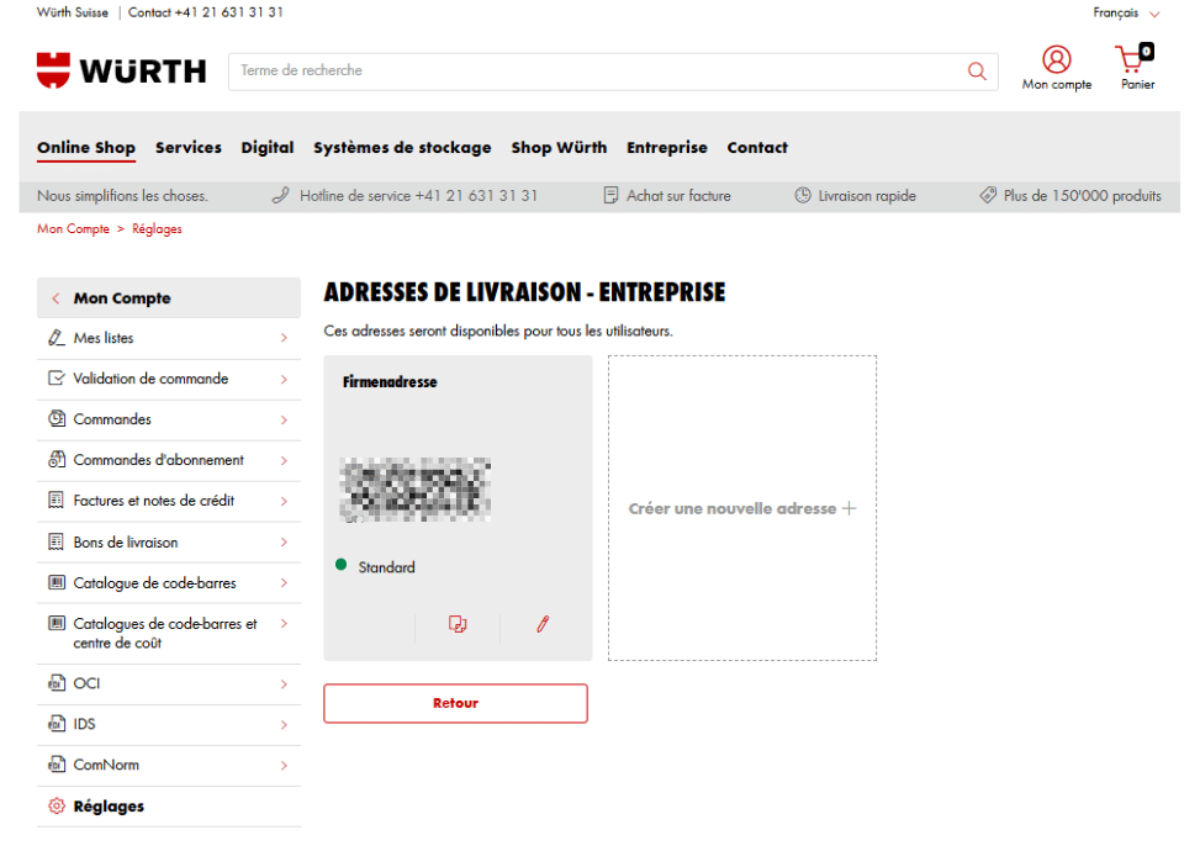Select the IDS sidebar label
This screenshot has height=857, width=1200.
click(85, 724)
